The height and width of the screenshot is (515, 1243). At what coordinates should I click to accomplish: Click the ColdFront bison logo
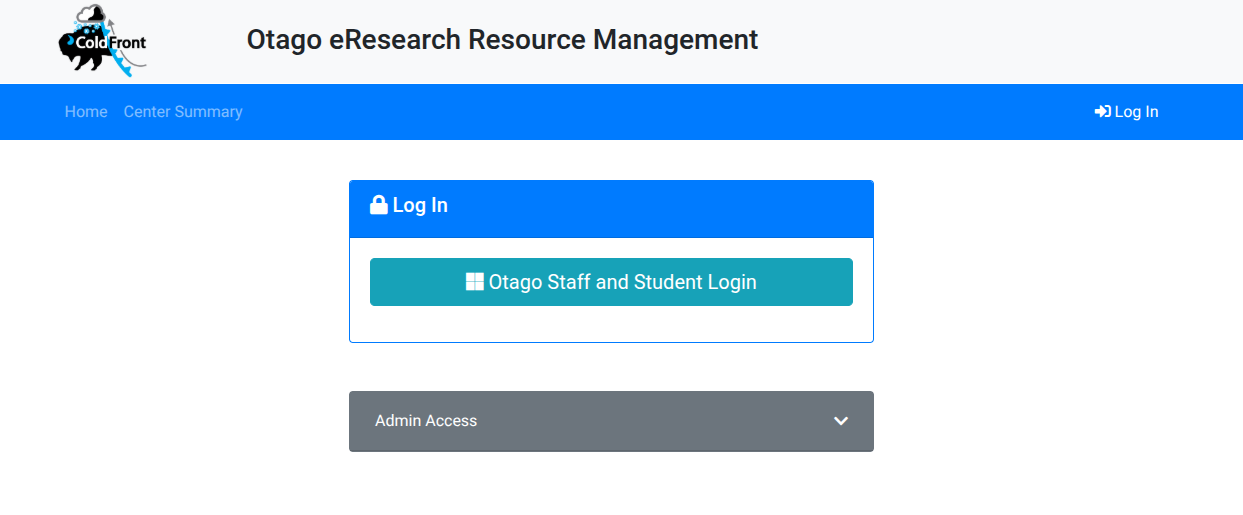pyautogui.click(x=103, y=41)
